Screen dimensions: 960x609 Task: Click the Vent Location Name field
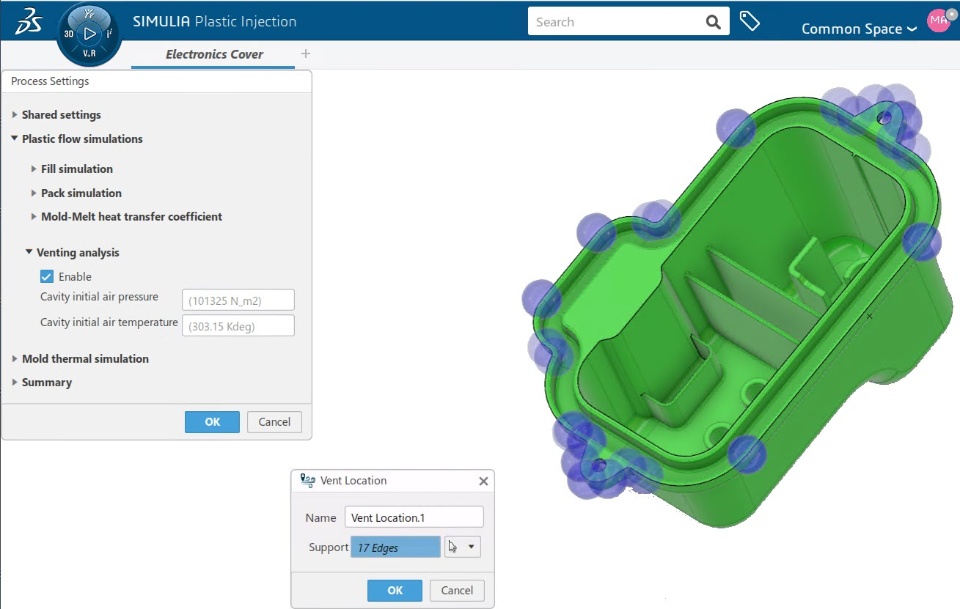(x=414, y=517)
